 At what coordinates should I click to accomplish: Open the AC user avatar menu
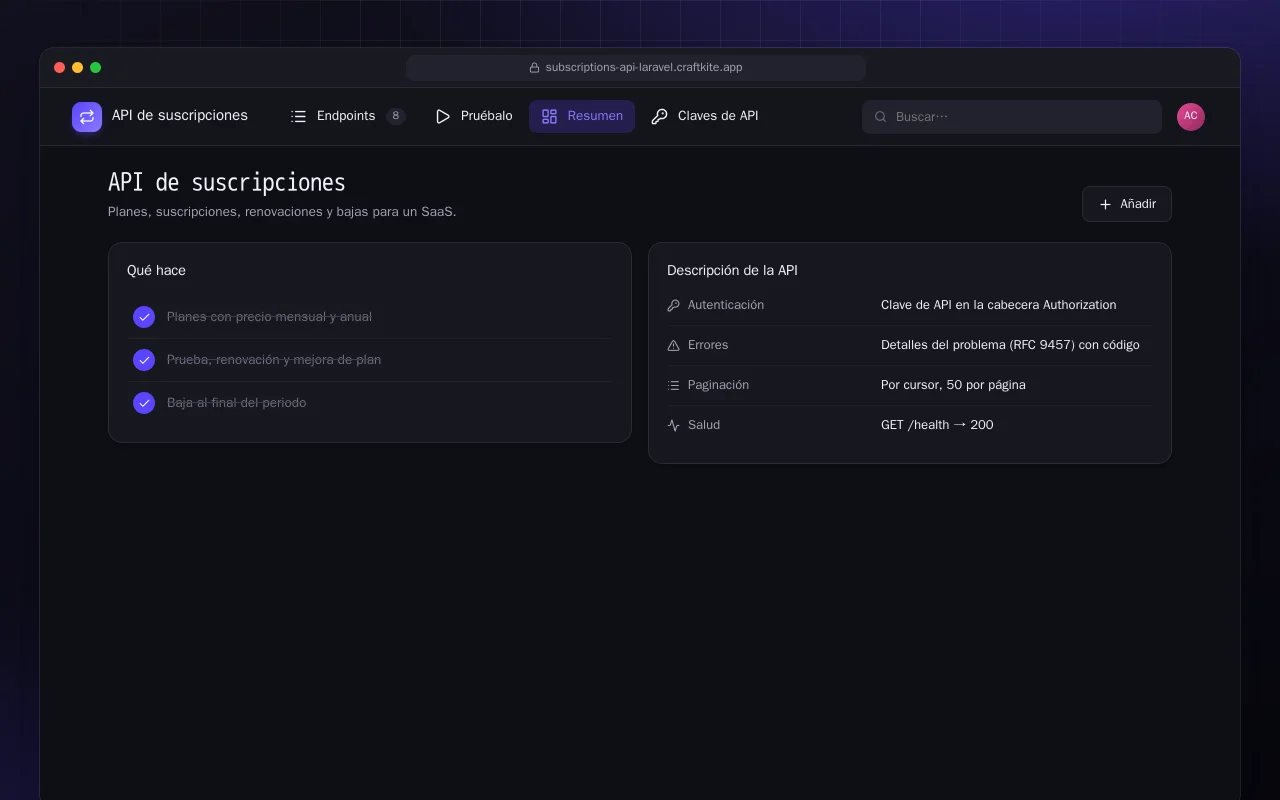(x=1191, y=117)
